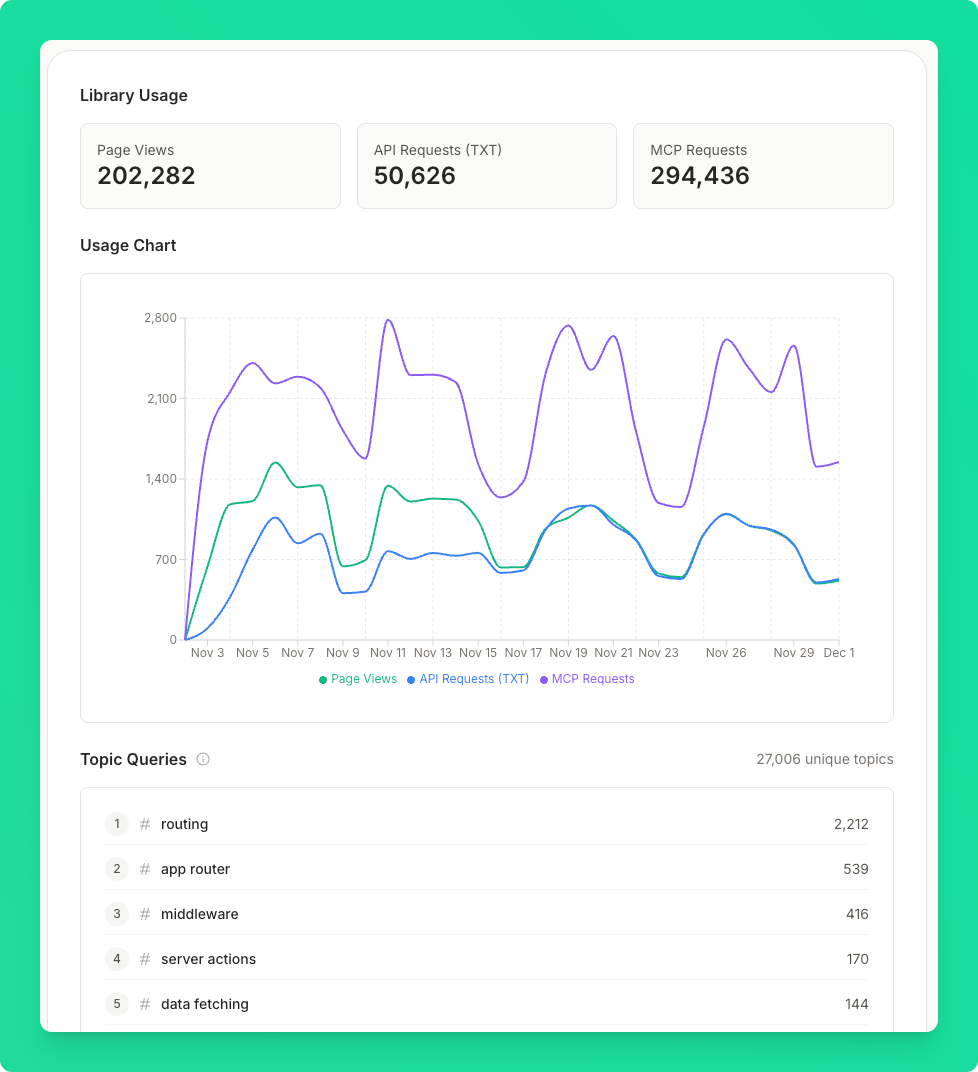Viewport: 978px width, 1072px height.
Task: Click the API Requests (TXT) card
Action: (487, 165)
